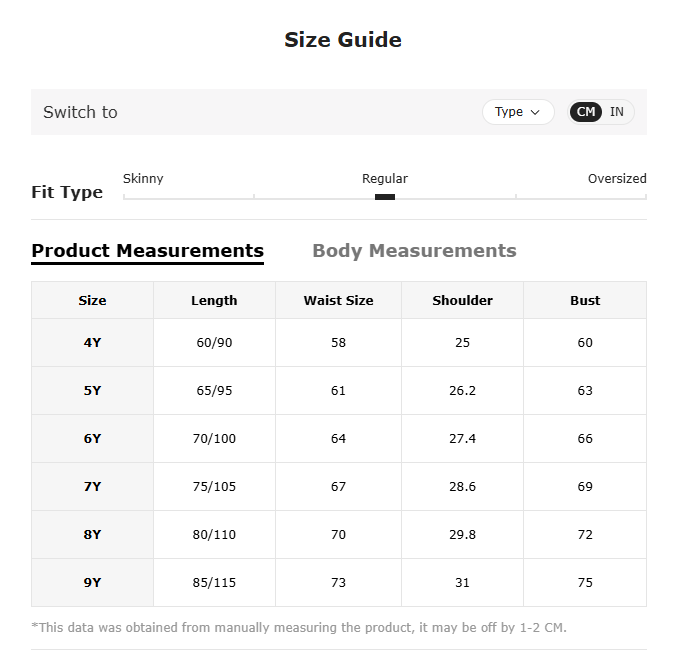Click the Bust column header
681x666 pixels.
click(585, 300)
